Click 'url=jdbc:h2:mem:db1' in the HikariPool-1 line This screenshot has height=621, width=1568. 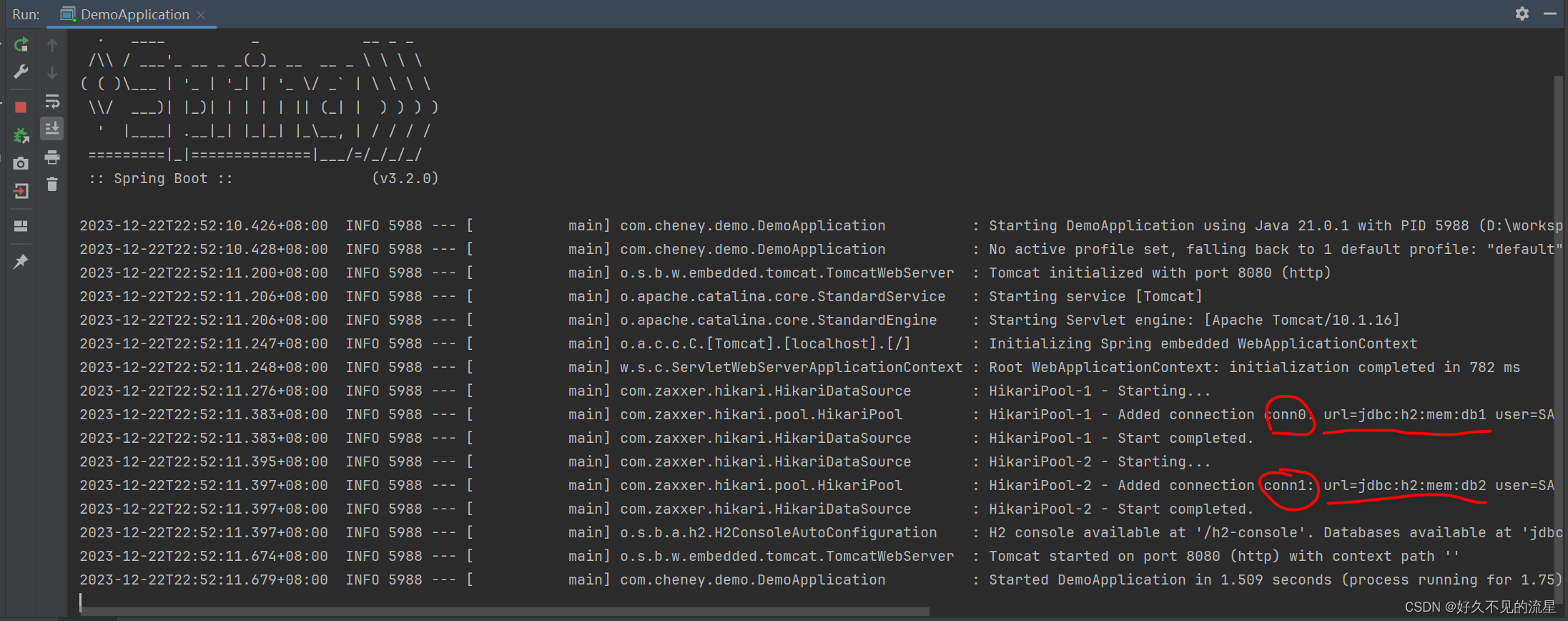(1404, 414)
